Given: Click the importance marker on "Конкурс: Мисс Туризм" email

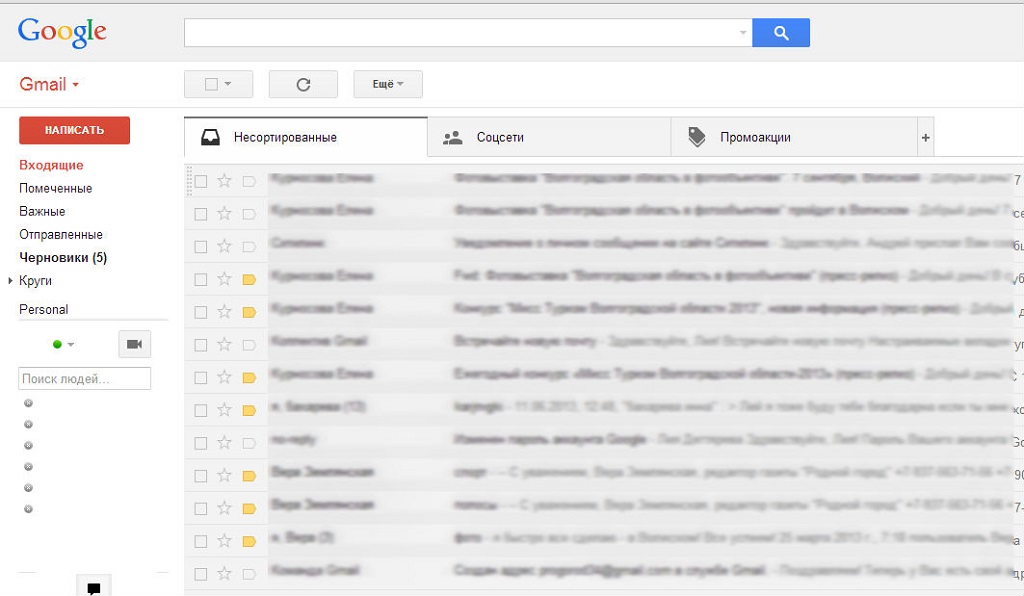Looking at the screenshot, I should tap(249, 312).
